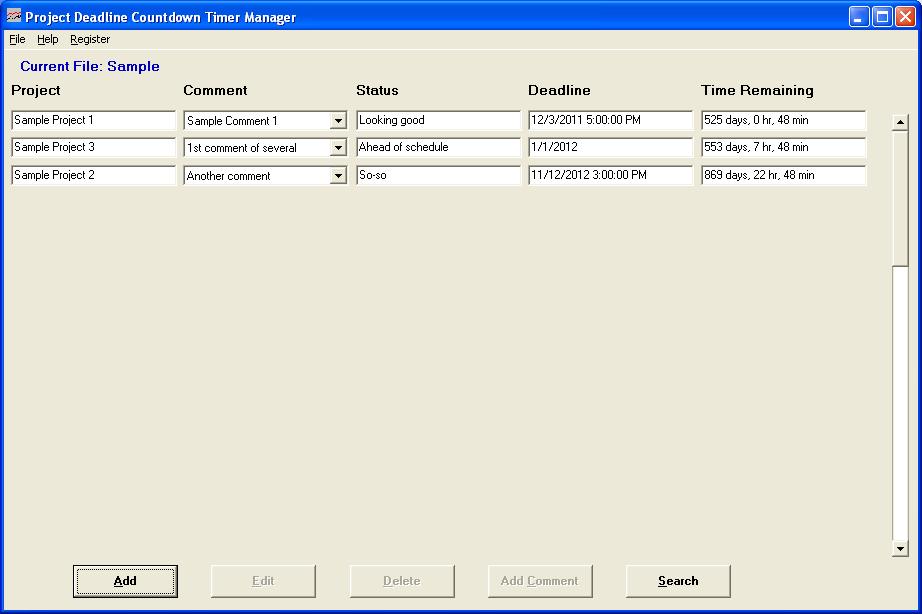Open the File menu
Screen dimensions: 922x614
click(x=17, y=39)
